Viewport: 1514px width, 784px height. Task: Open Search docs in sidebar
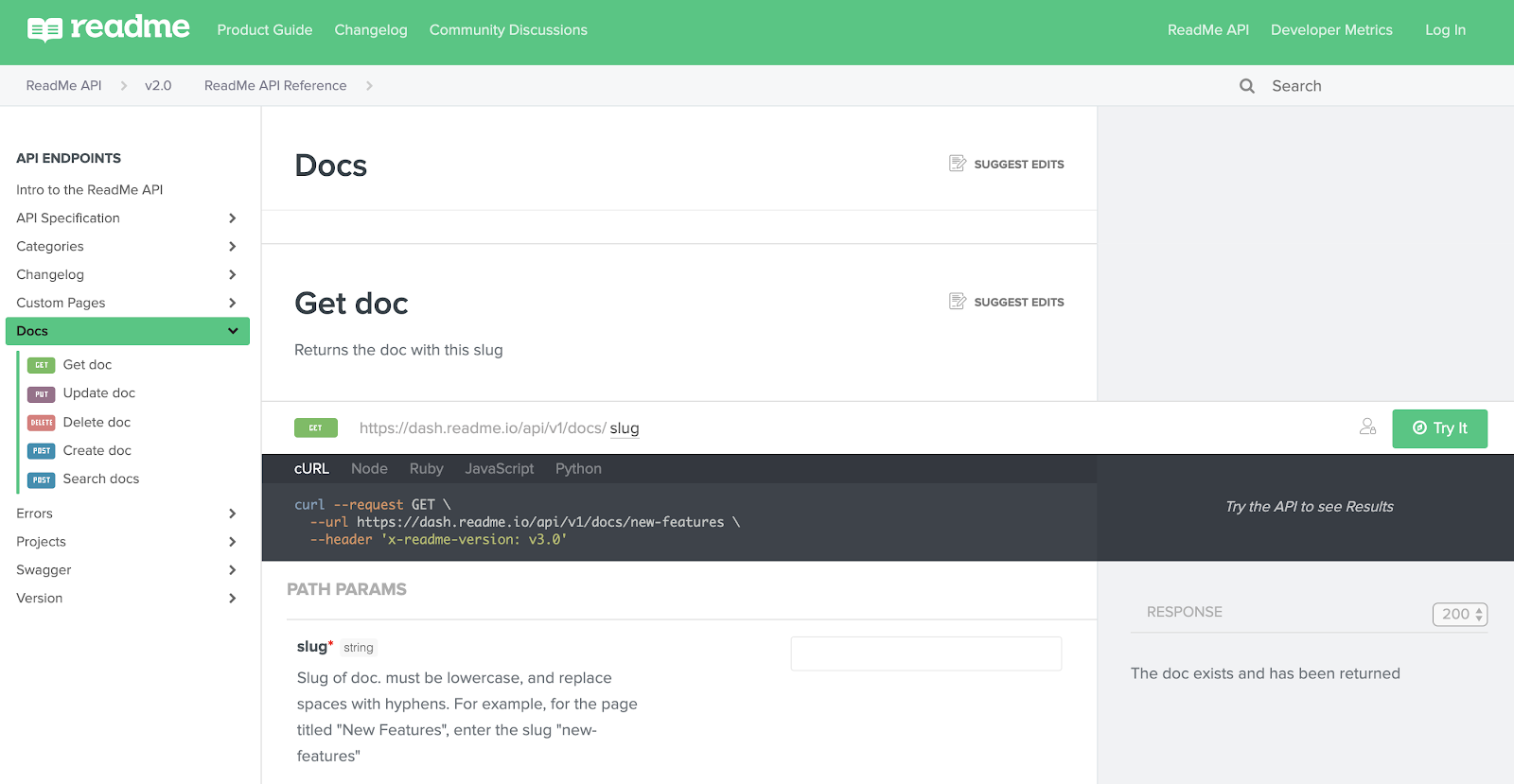(x=101, y=479)
